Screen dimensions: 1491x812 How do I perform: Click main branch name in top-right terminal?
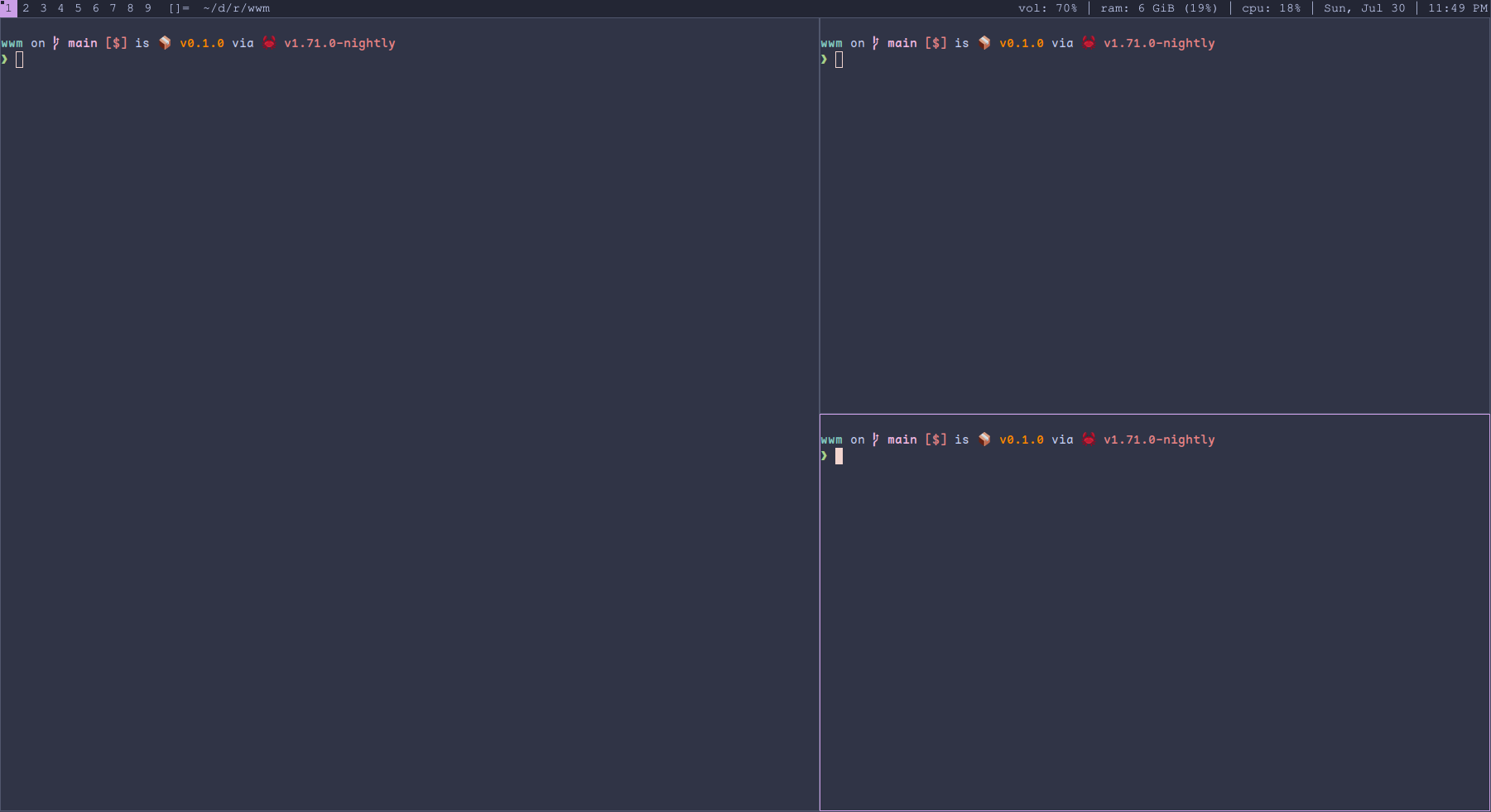[x=902, y=43]
